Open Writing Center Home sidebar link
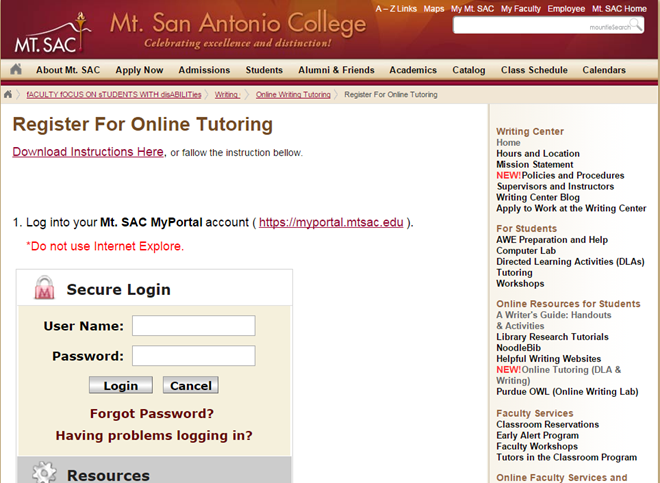The width and height of the screenshot is (660, 483). coord(508,142)
